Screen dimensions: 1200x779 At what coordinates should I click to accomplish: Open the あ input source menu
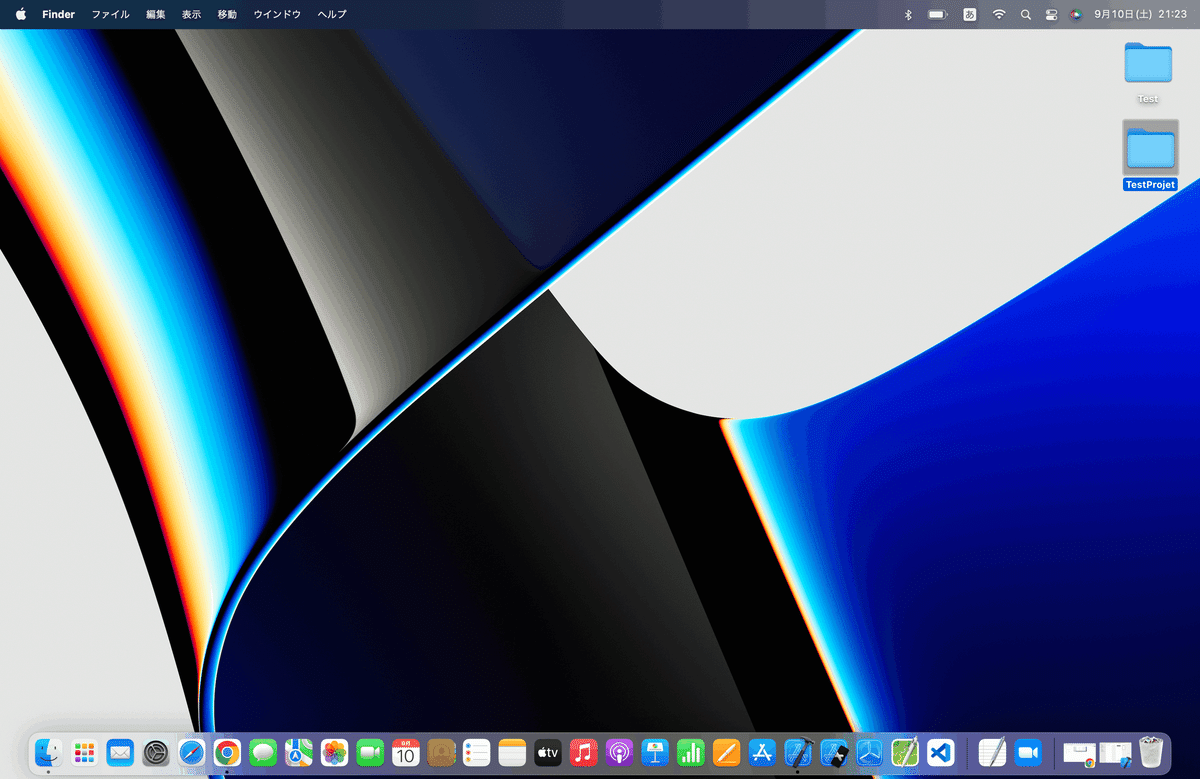click(x=970, y=14)
